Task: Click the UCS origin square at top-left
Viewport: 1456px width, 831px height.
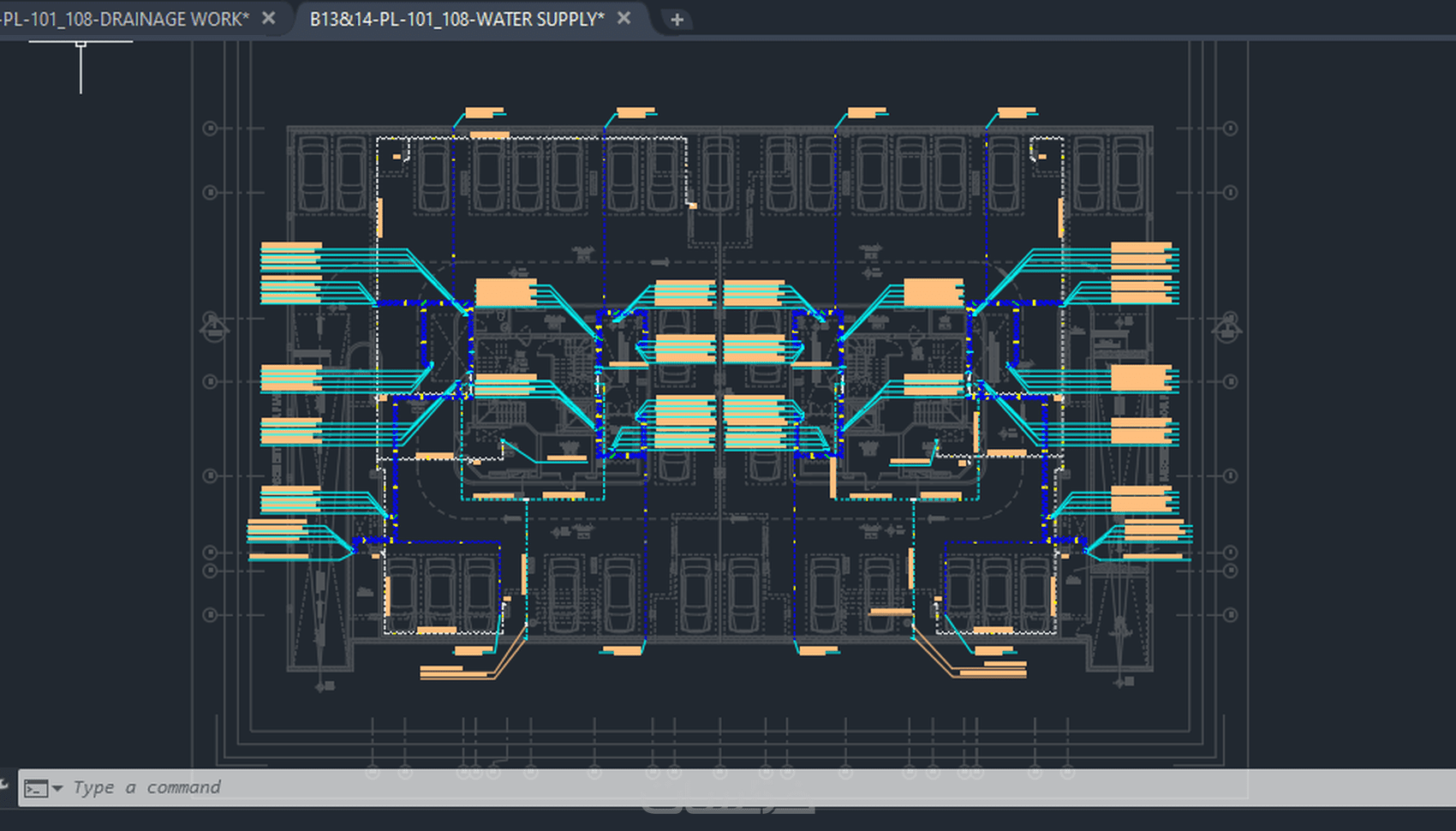Action: click(81, 43)
